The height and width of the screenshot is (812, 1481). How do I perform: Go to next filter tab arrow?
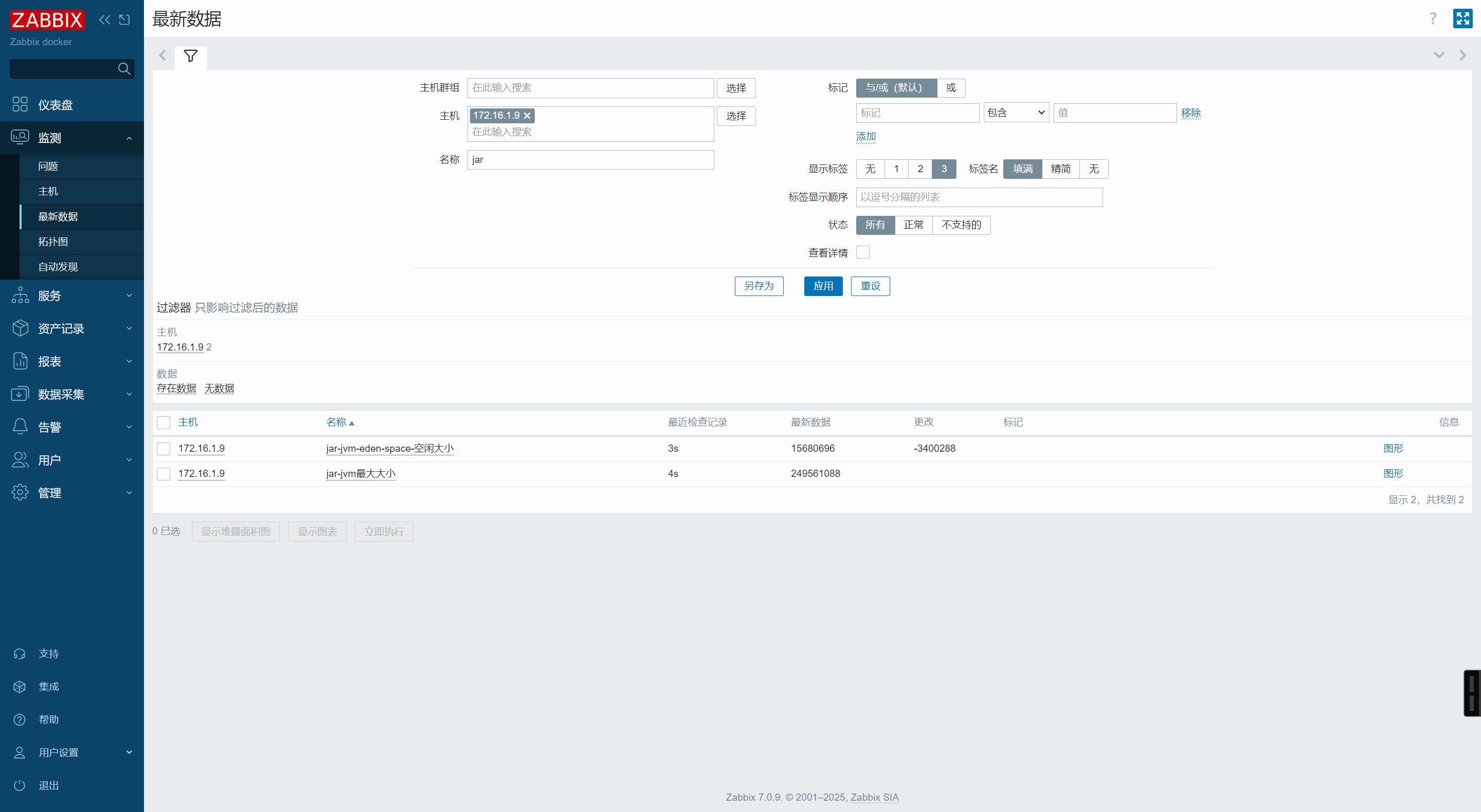tap(1463, 55)
